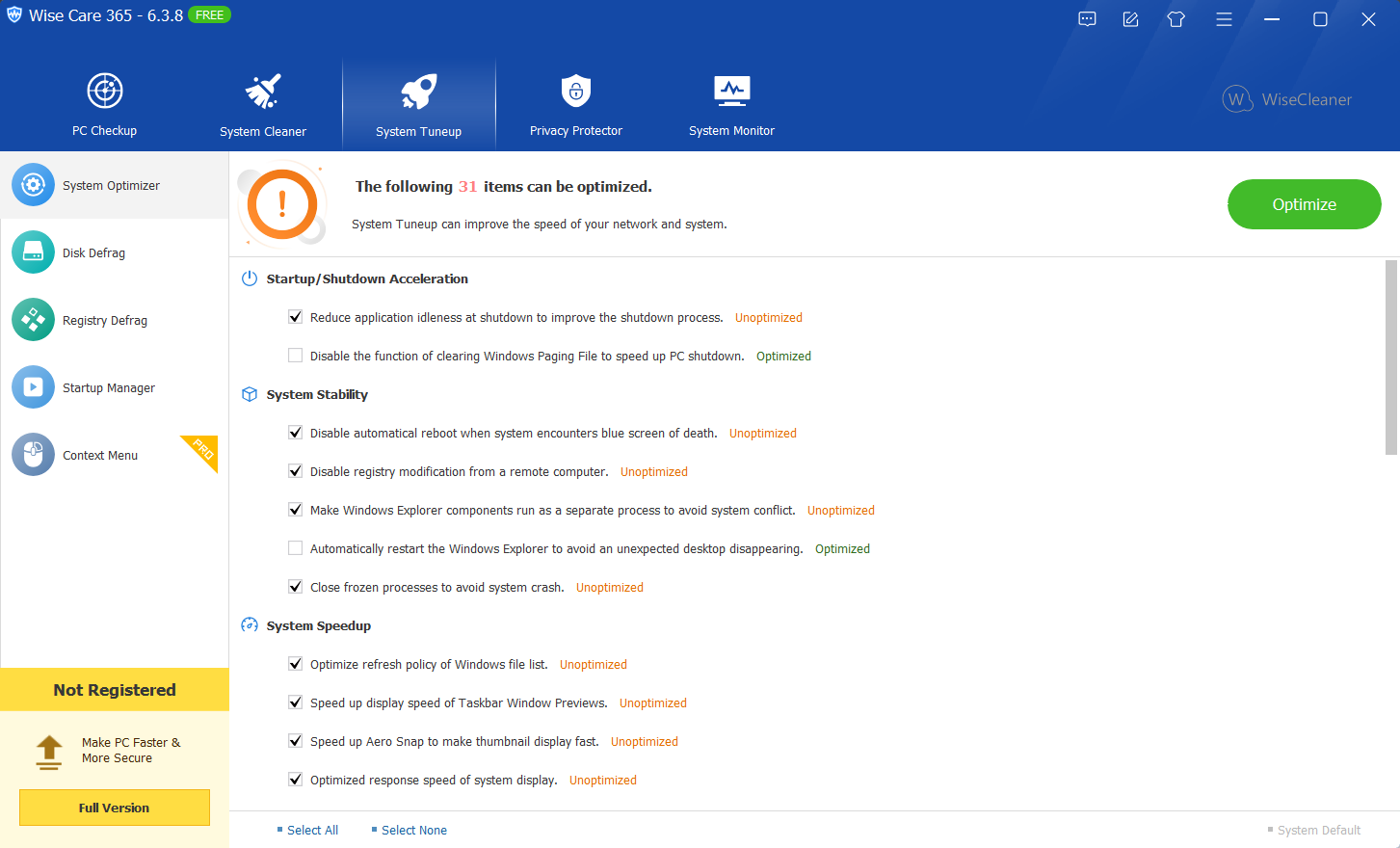Click the Not Registered banner

[x=115, y=690]
